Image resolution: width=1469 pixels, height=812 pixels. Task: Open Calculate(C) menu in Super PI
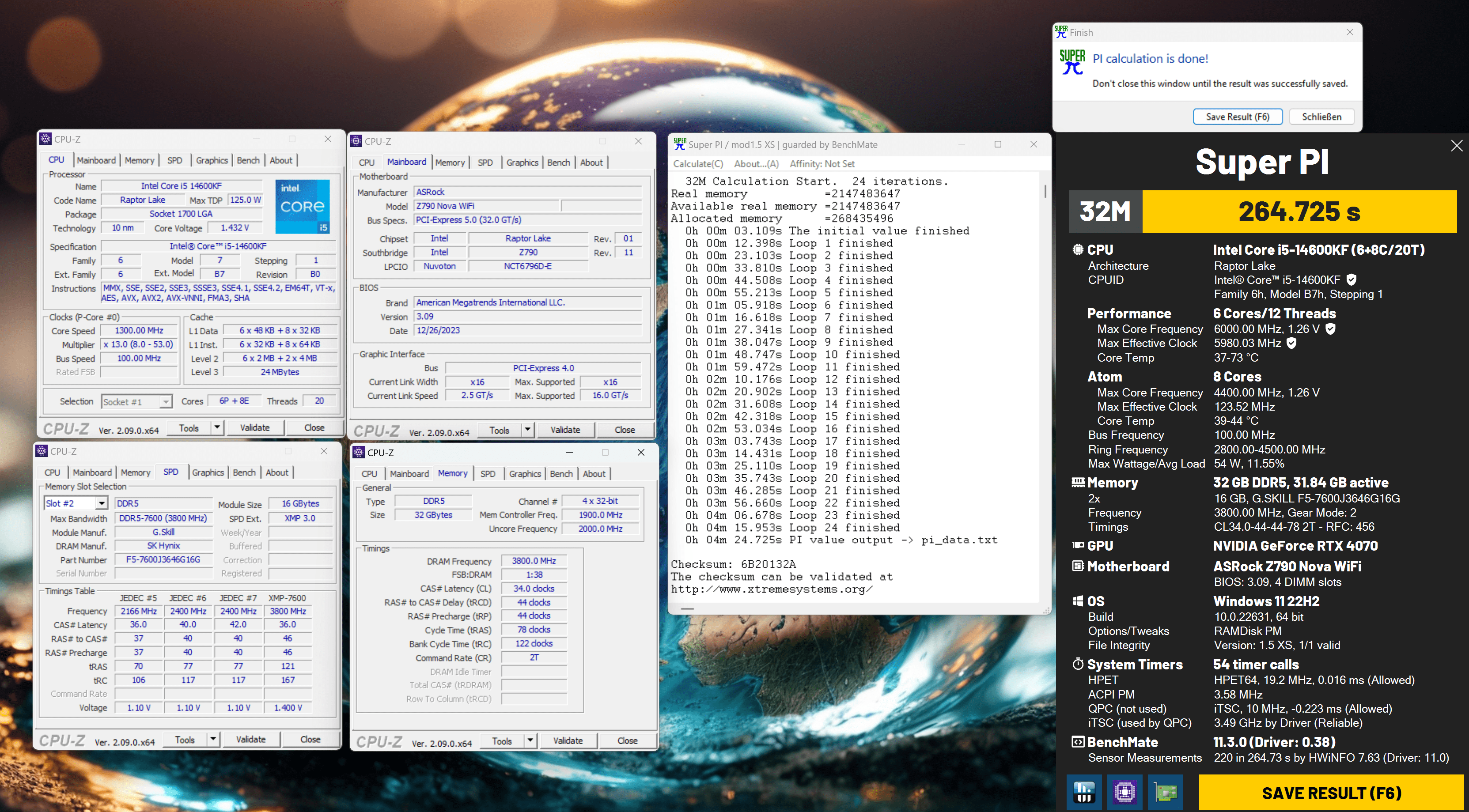pos(698,164)
